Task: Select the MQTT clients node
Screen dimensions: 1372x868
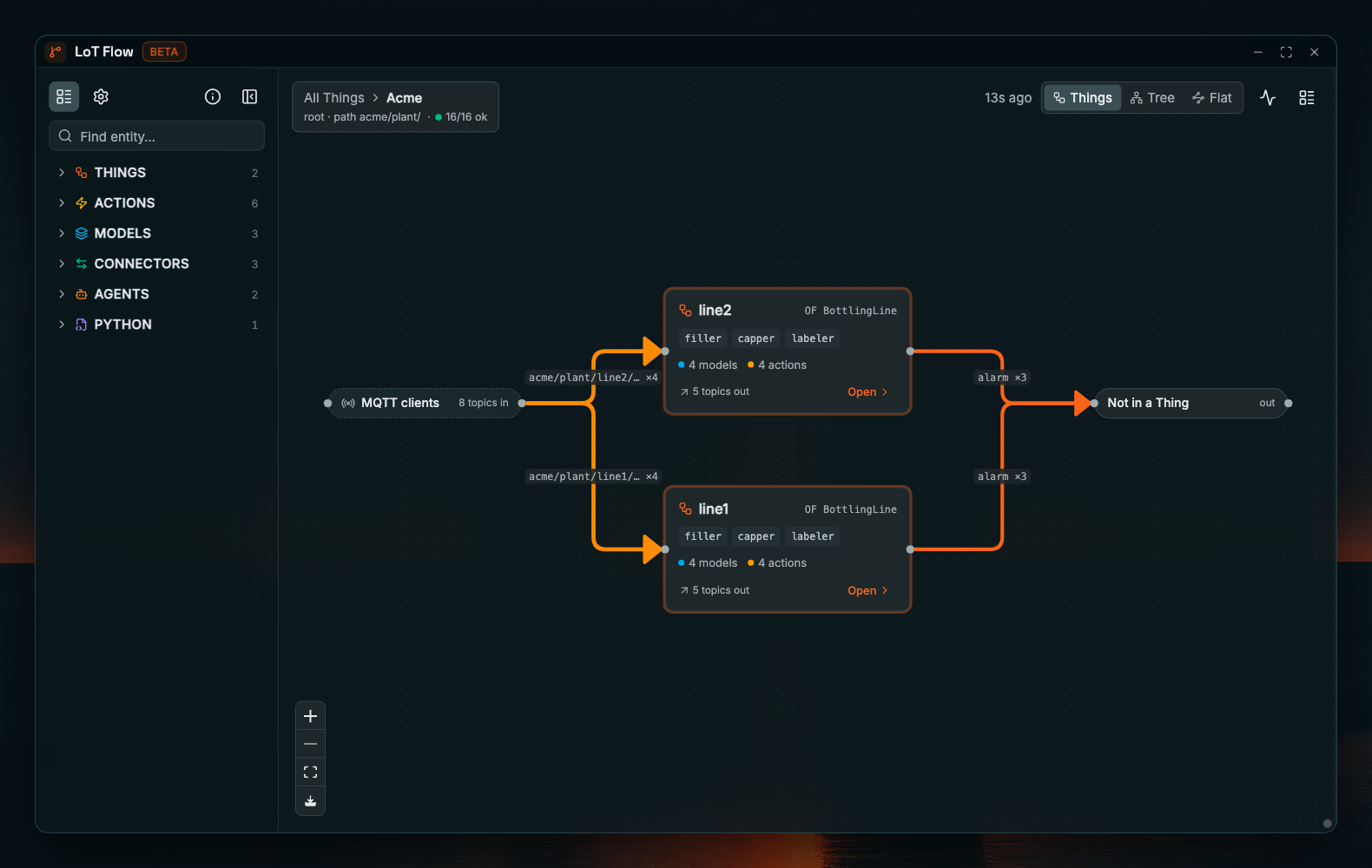Action: 425,403
